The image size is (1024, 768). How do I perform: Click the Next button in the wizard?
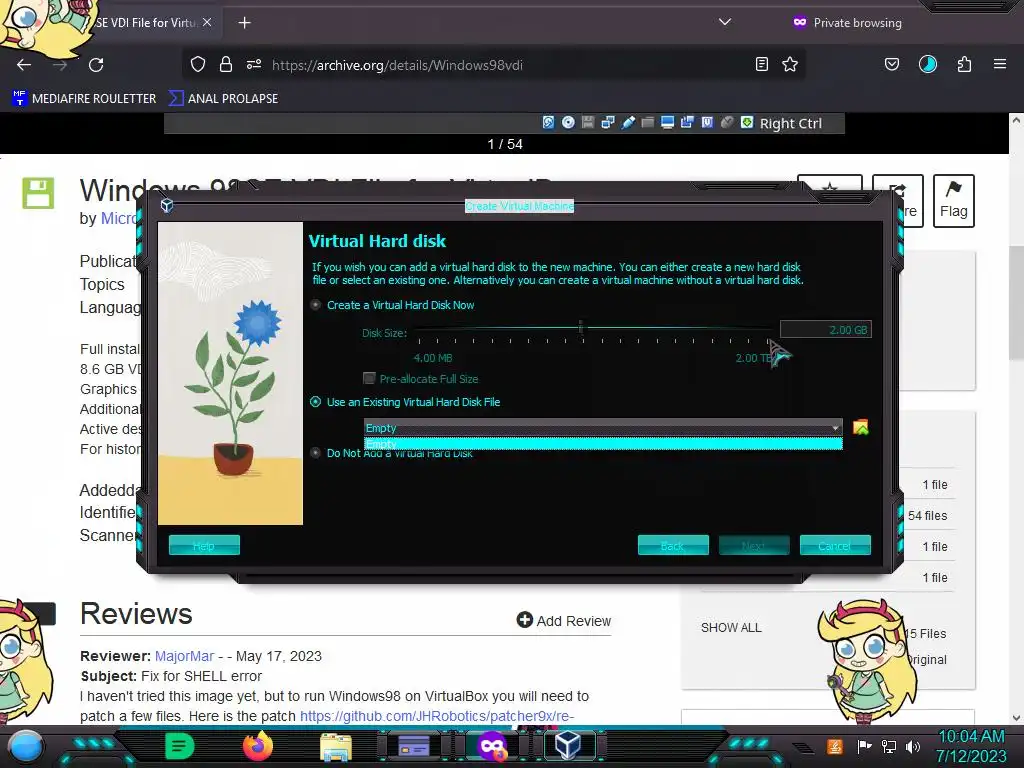tap(754, 545)
